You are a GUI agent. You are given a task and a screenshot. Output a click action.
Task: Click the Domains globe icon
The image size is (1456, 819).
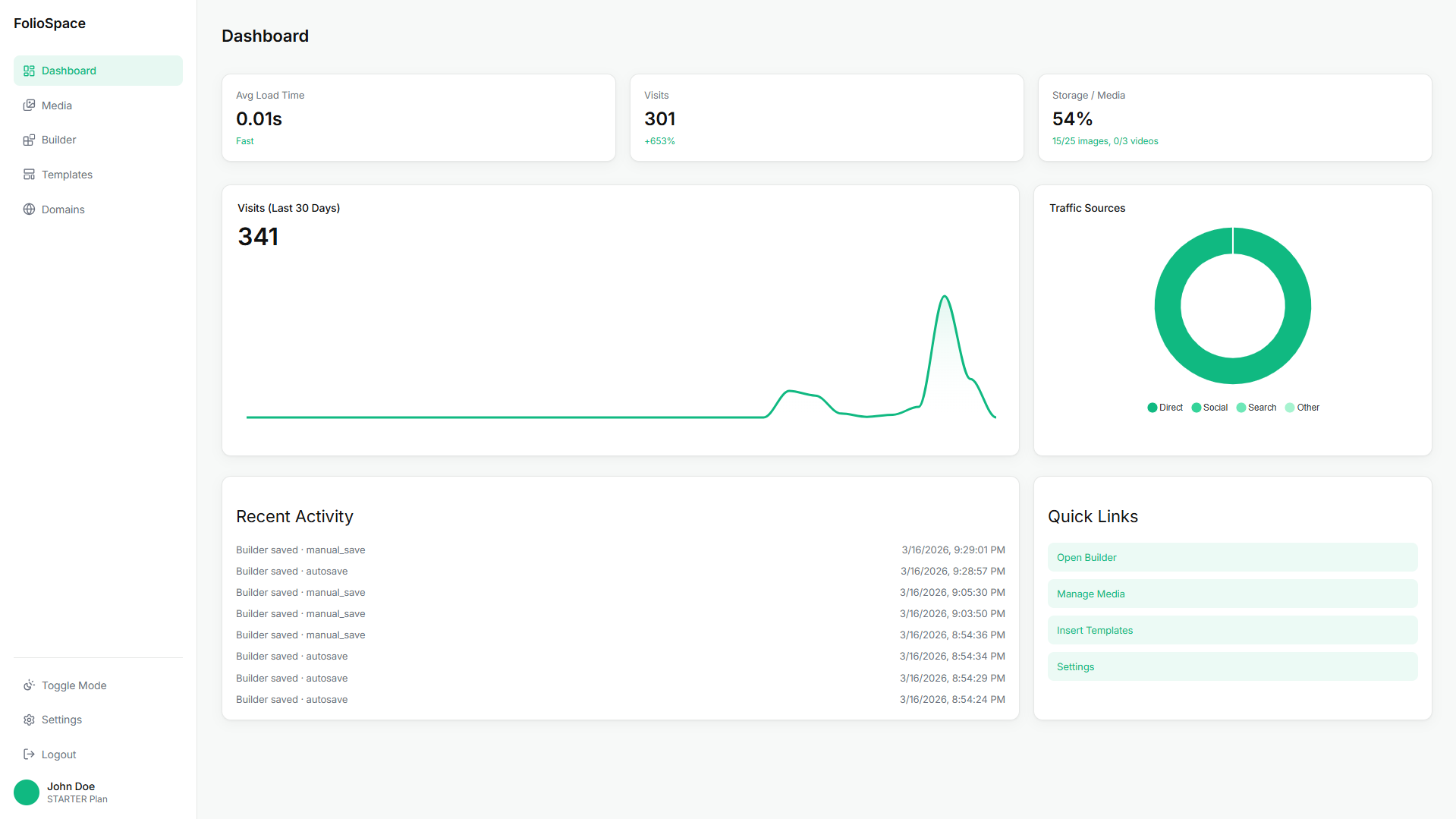(x=29, y=209)
